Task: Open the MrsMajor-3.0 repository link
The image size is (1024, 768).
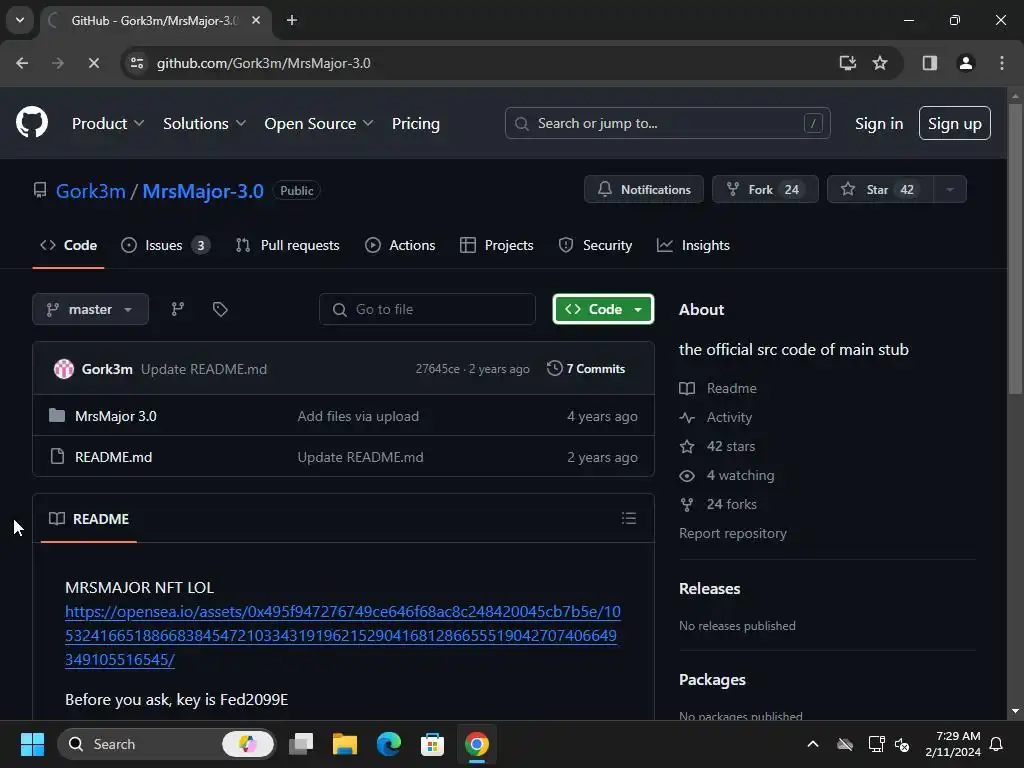Action: click(203, 191)
